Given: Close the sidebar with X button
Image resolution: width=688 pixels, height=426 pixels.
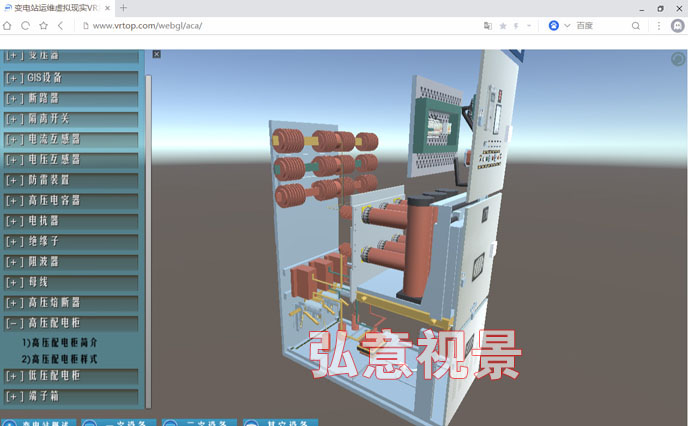Looking at the screenshot, I should click(157, 54).
